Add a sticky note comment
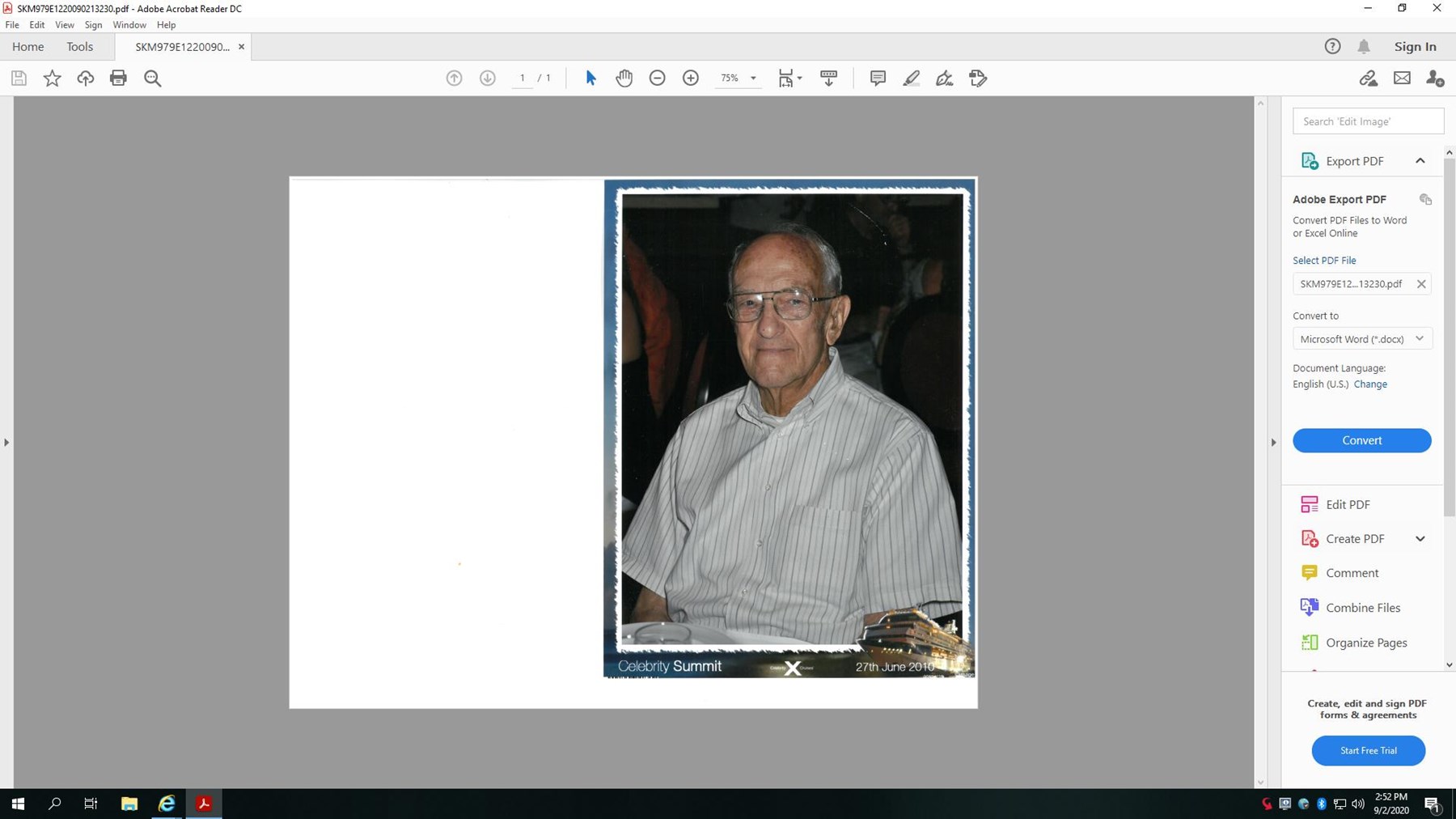1456x819 pixels. tap(878, 79)
